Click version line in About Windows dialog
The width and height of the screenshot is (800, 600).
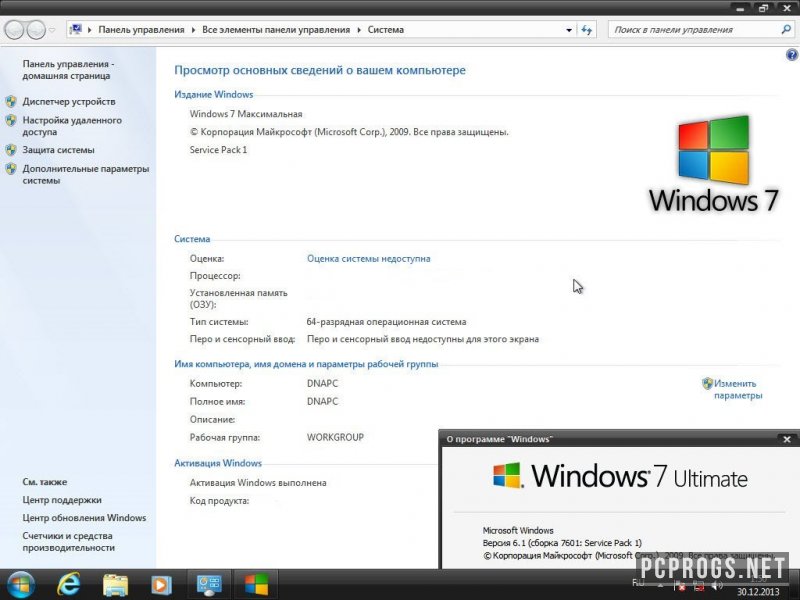pyautogui.click(x=562, y=543)
